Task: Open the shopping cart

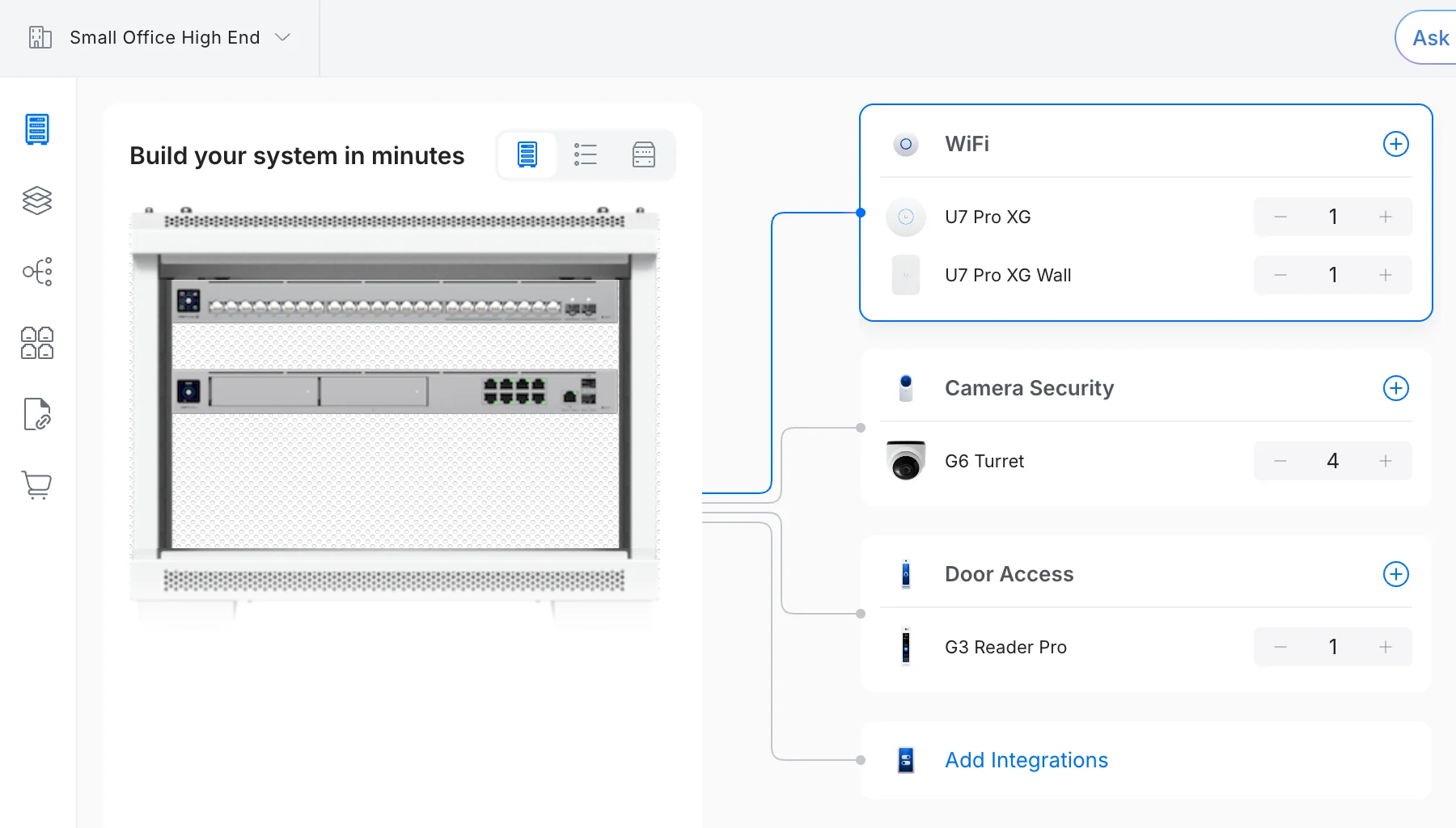Action: point(37,485)
